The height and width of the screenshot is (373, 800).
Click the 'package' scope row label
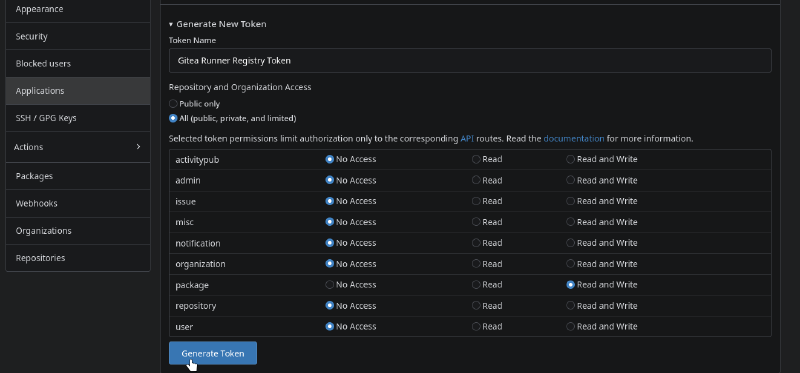[x=192, y=285]
